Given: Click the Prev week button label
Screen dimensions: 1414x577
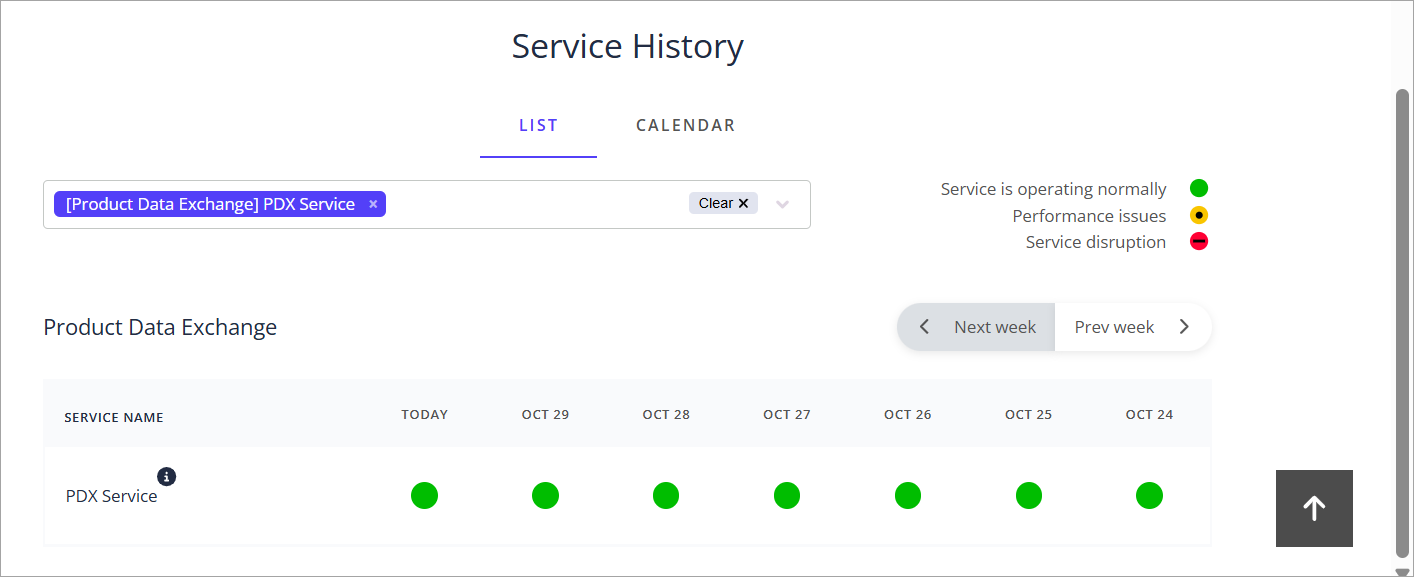Looking at the screenshot, I should [x=1114, y=327].
